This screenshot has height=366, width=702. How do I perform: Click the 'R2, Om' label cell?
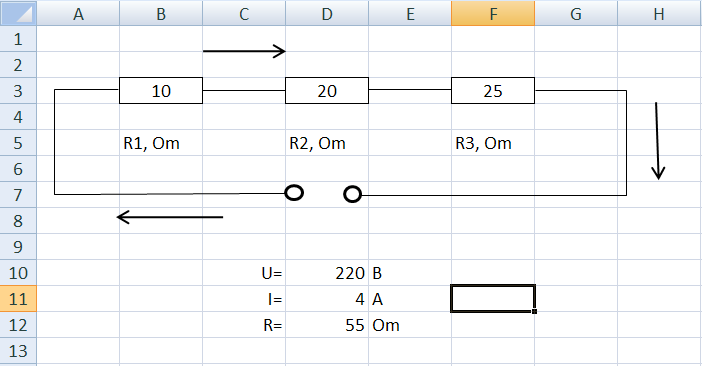(327, 143)
